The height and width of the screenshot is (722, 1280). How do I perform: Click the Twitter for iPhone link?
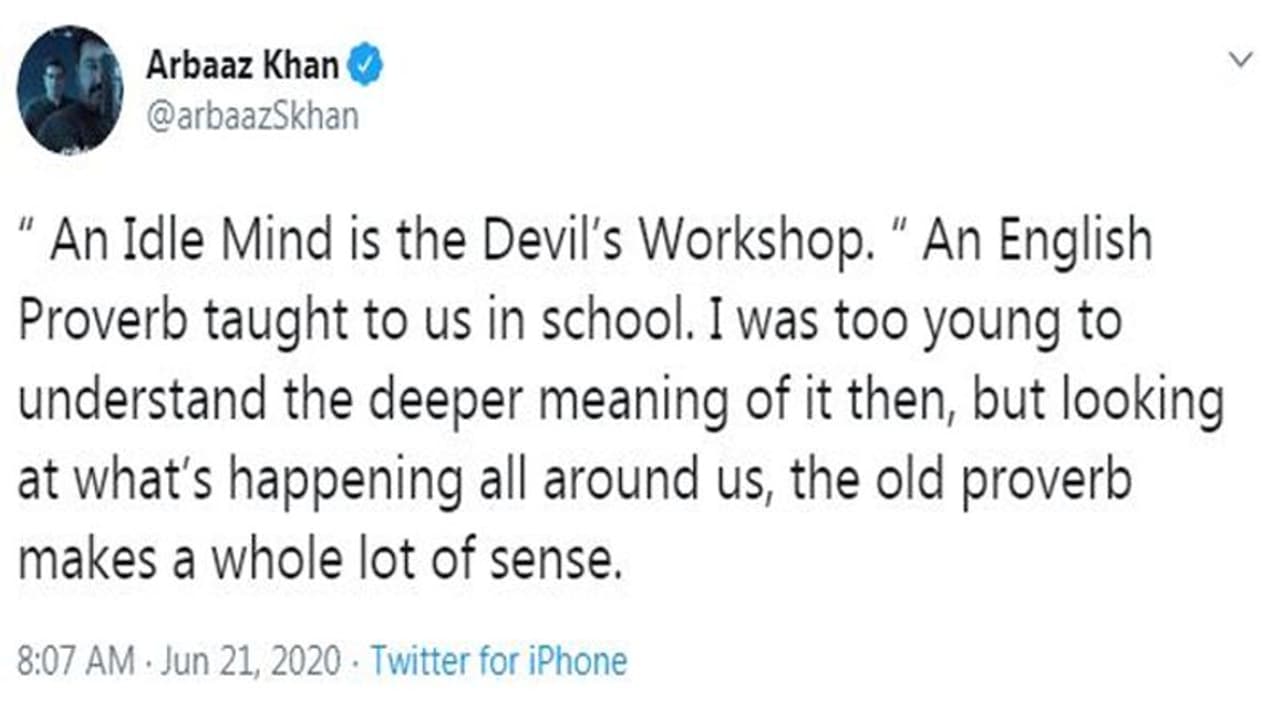click(x=498, y=661)
